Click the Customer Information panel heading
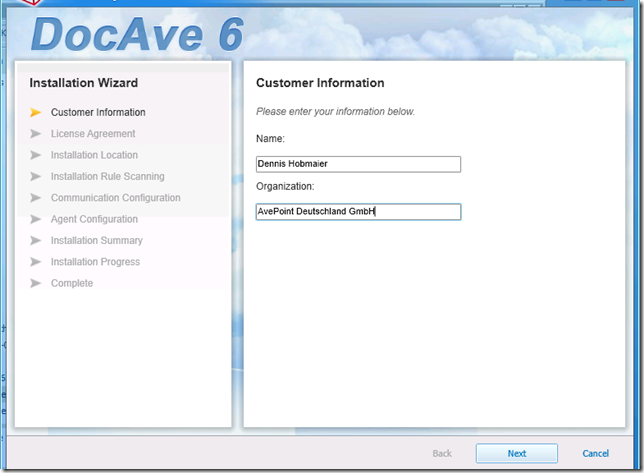This screenshot has width=644, height=473. (x=320, y=83)
